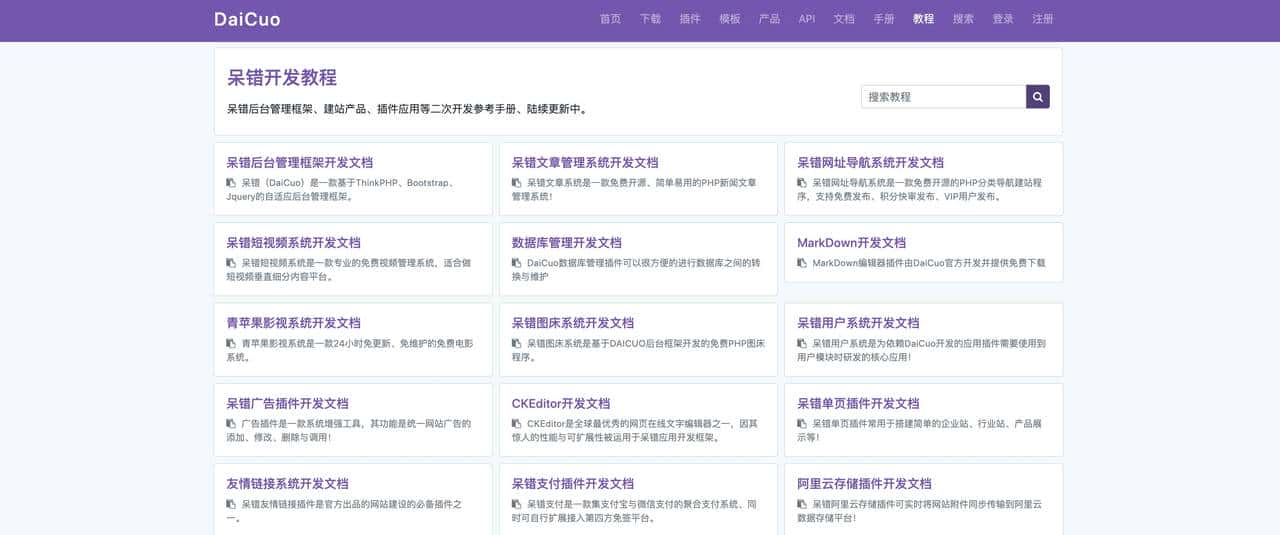Open 阿里云存储插件开发文档 link

[864, 483]
